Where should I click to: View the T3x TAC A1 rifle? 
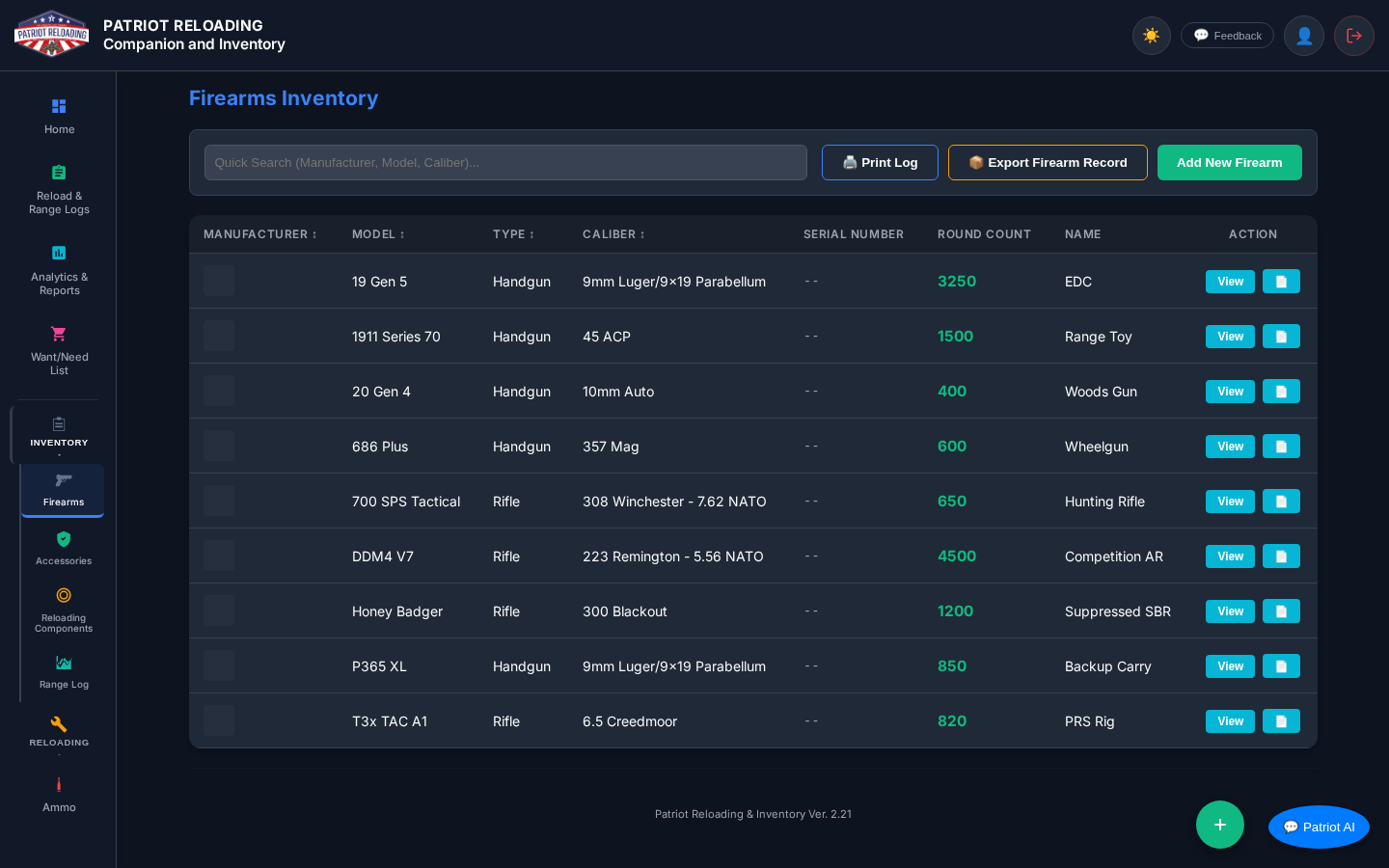pyautogui.click(x=1230, y=721)
